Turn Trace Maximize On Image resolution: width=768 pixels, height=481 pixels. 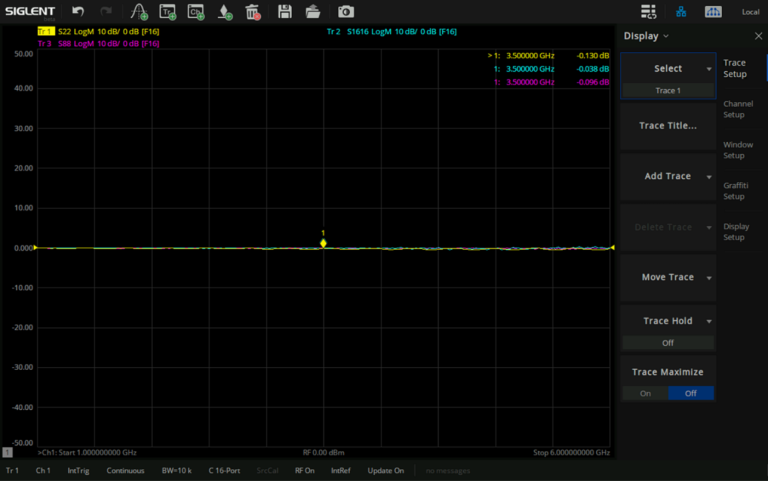tap(645, 393)
